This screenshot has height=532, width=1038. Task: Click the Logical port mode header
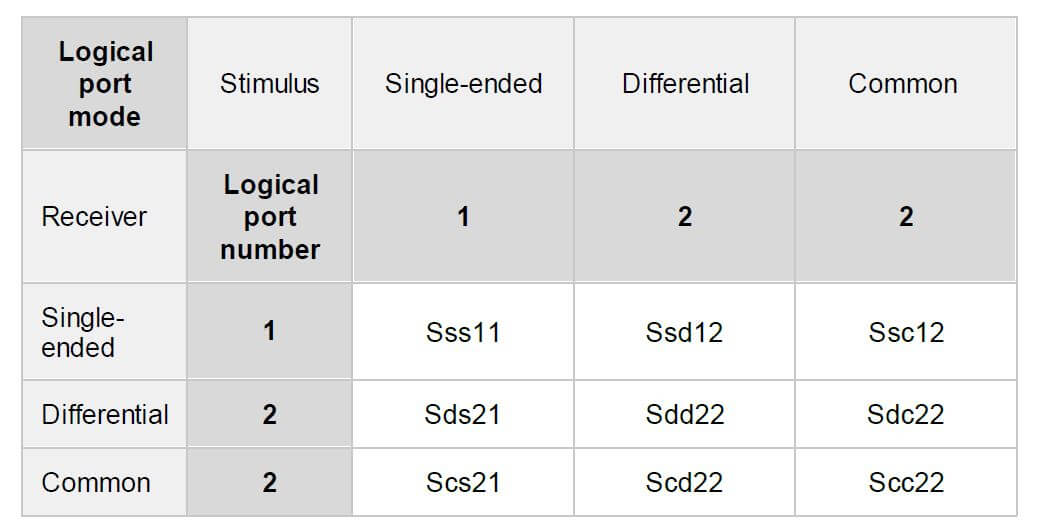[x=105, y=83]
